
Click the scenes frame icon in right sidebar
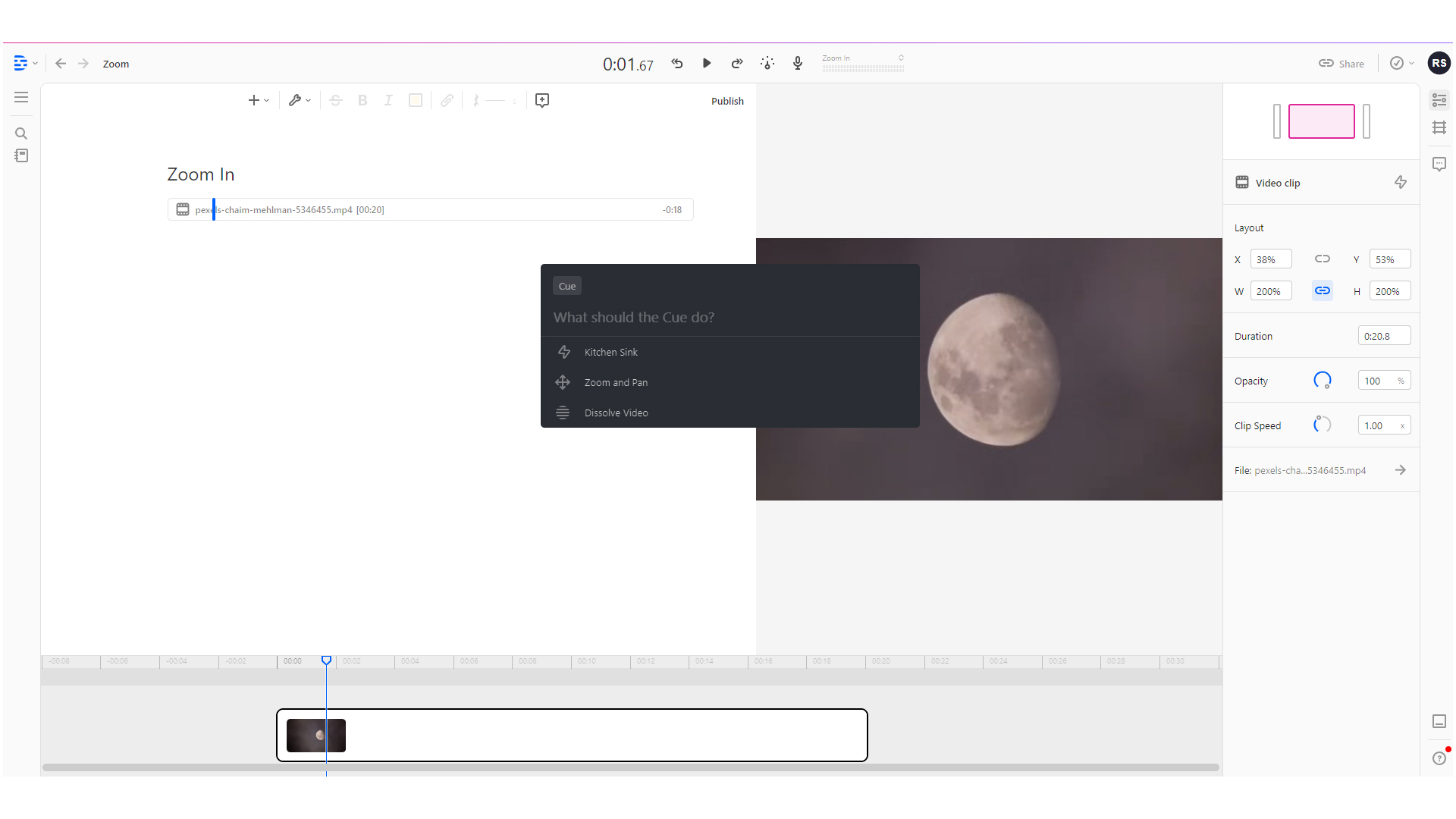pos(1439,127)
